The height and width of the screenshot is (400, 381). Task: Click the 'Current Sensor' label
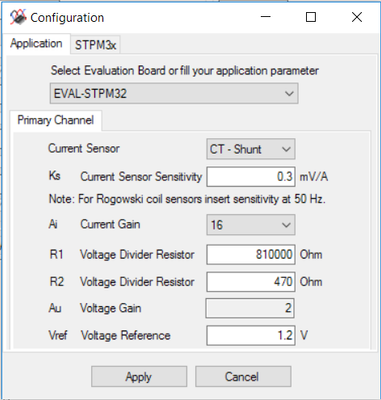click(x=84, y=148)
